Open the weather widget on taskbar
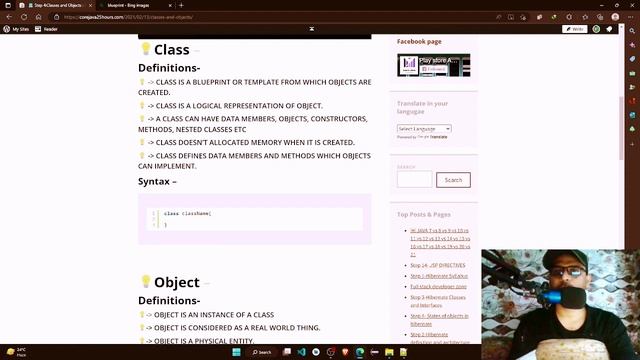 pos(16,352)
